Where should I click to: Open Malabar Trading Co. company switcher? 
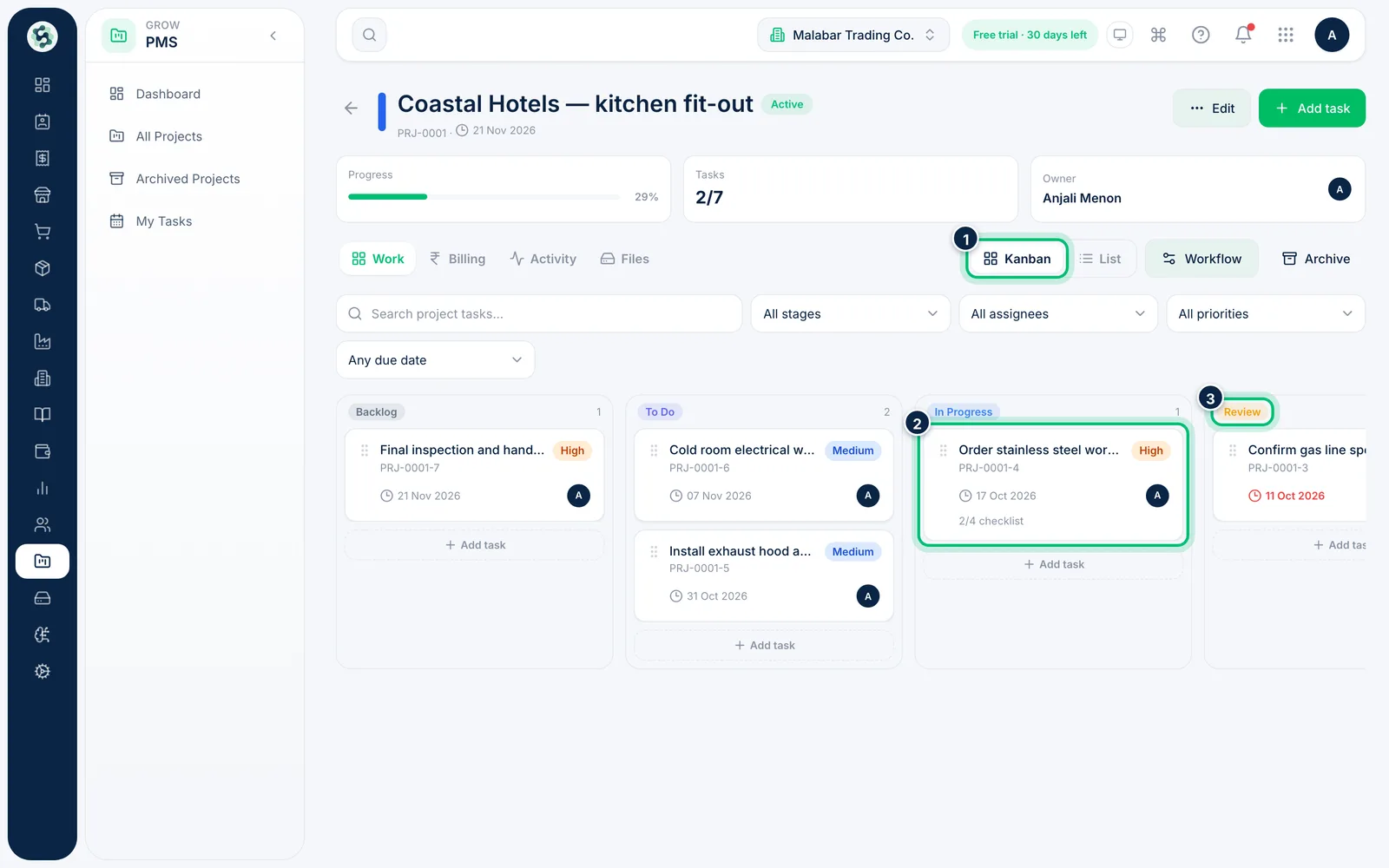(x=853, y=35)
